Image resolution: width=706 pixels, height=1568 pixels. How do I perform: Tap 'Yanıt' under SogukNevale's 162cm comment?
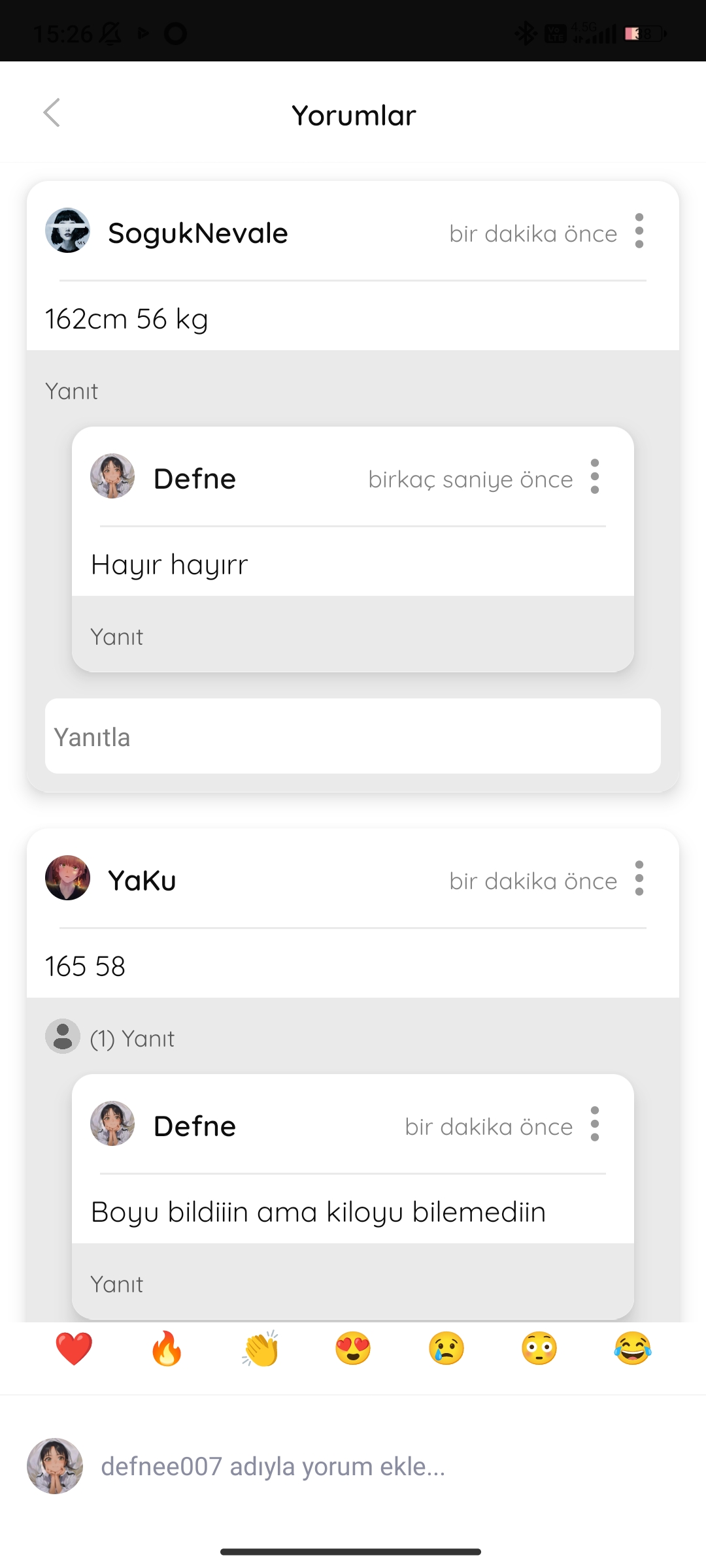[71, 391]
